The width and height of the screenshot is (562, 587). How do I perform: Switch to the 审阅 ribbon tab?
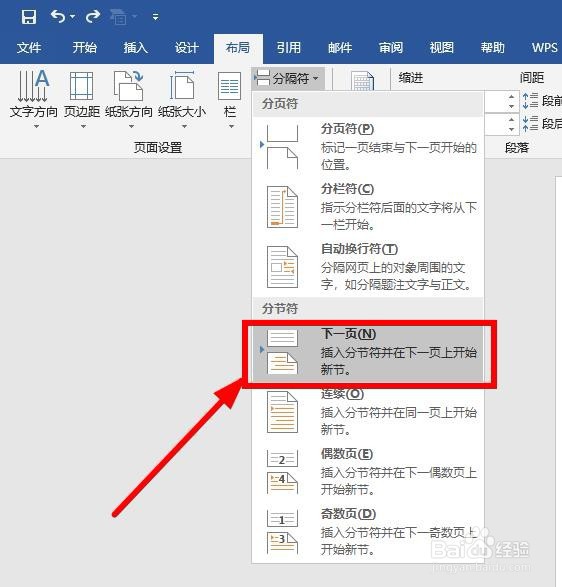tap(391, 48)
